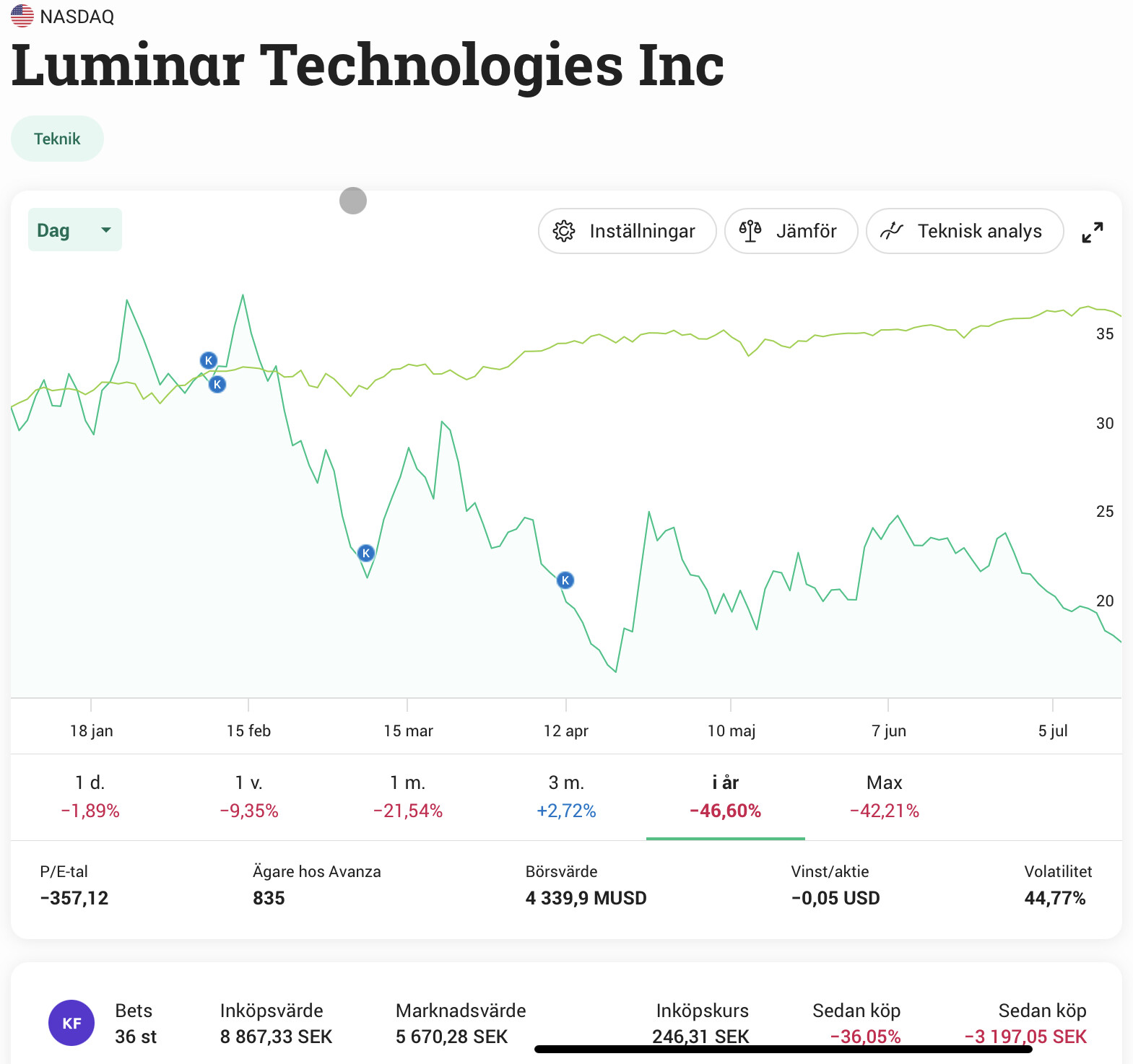Show the Max period chart
Viewport: 1133px width, 1064px height.
click(x=885, y=796)
